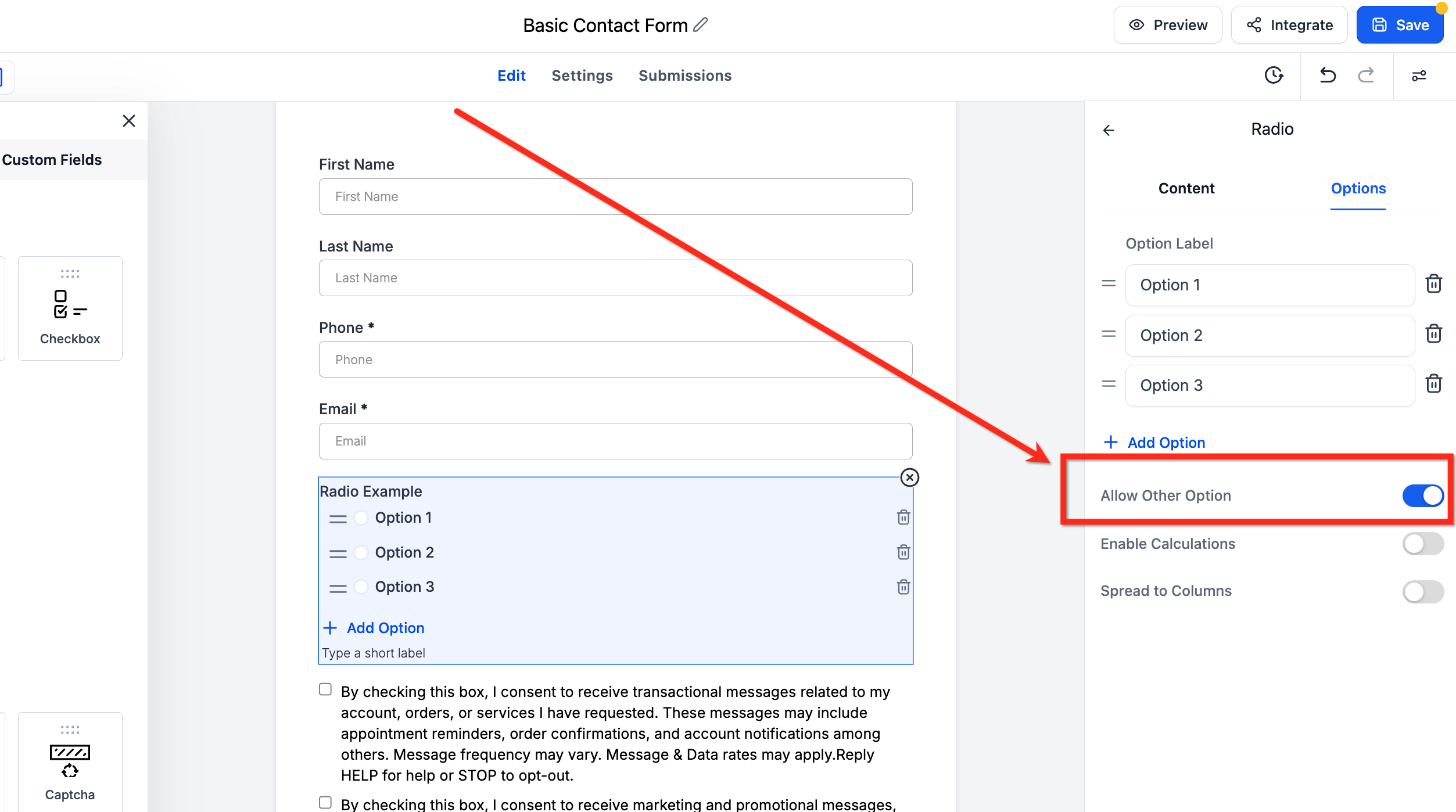The width and height of the screenshot is (1456, 812).
Task: Open the Submissions tab
Action: (x=685, y=76)
